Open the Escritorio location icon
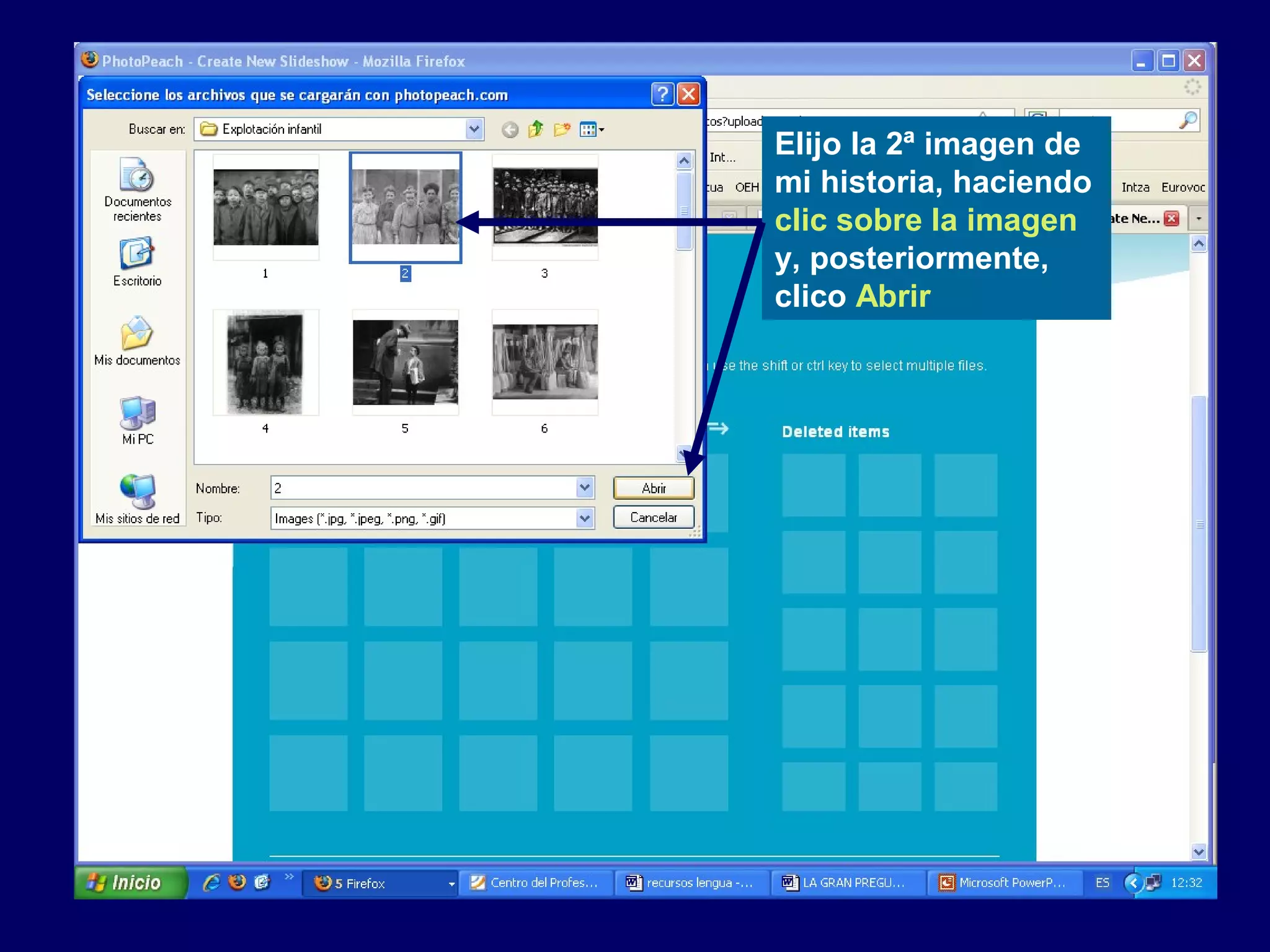Viewport: 1270px width, 952px height. click(x=137, y=254)
